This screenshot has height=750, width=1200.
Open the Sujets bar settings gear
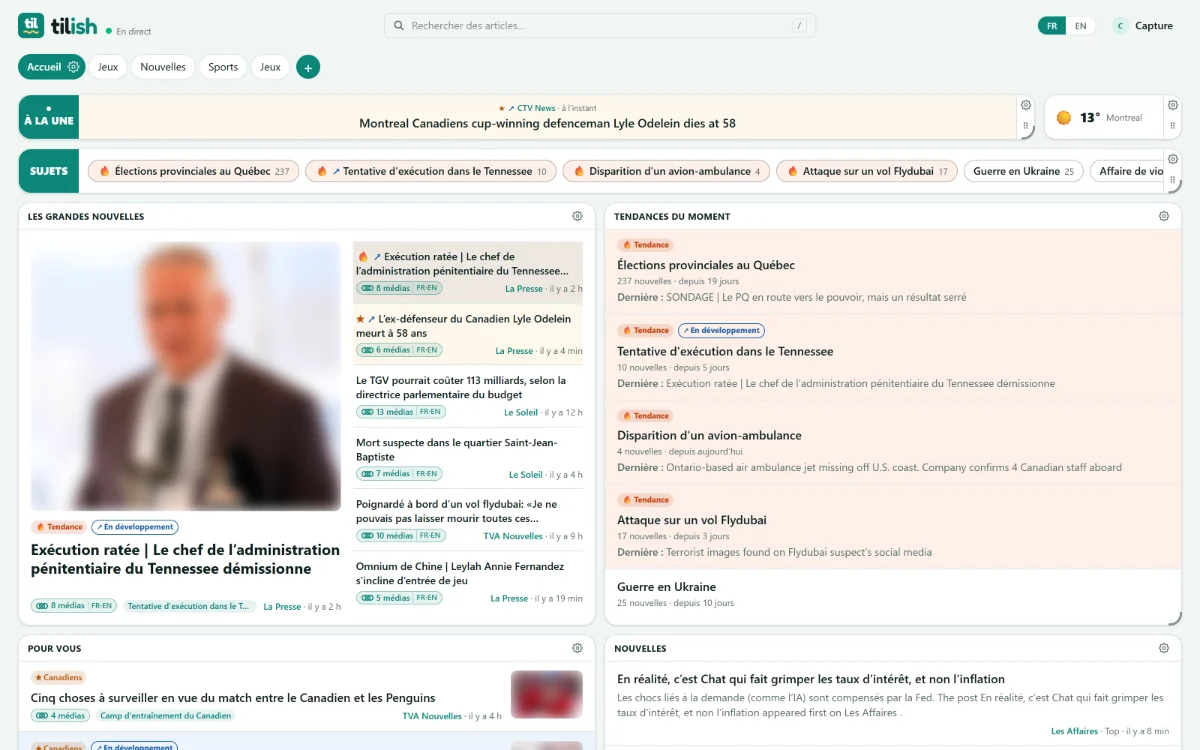point(1173,159)
